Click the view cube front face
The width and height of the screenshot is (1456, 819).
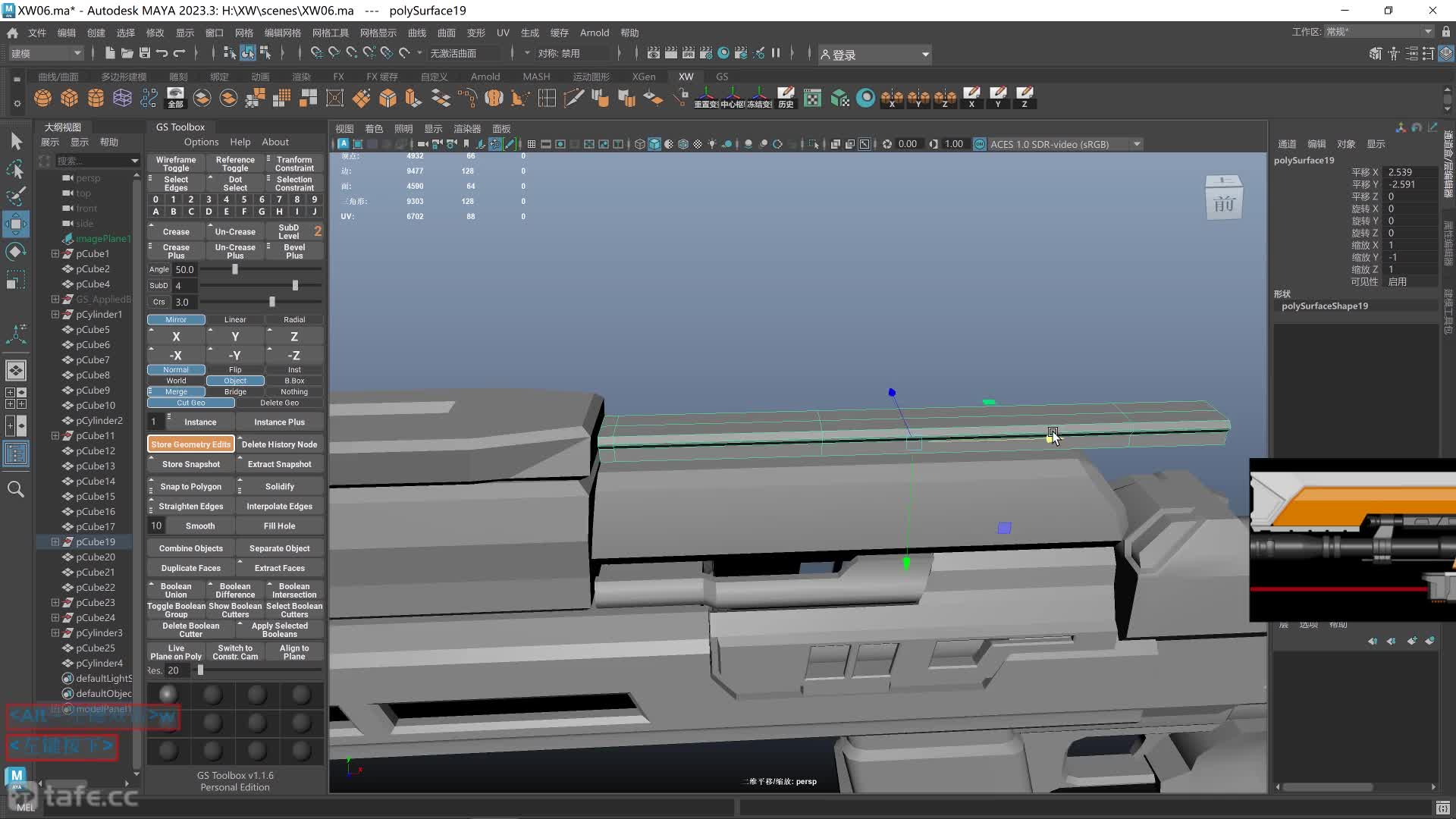[x=1224, y=204]
